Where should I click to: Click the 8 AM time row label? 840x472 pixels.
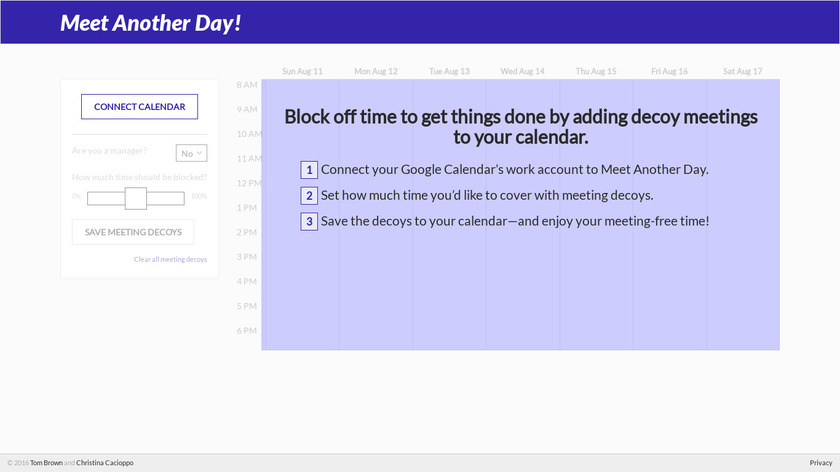(x=247, y=85)
